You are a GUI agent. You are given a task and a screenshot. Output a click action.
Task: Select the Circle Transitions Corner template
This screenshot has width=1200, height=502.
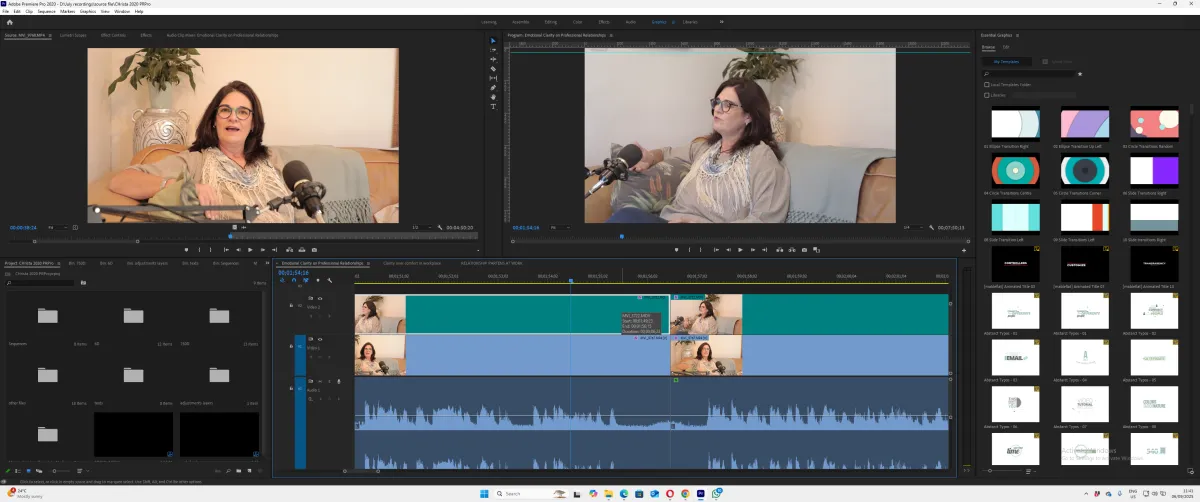click(x=1085, y=171)
